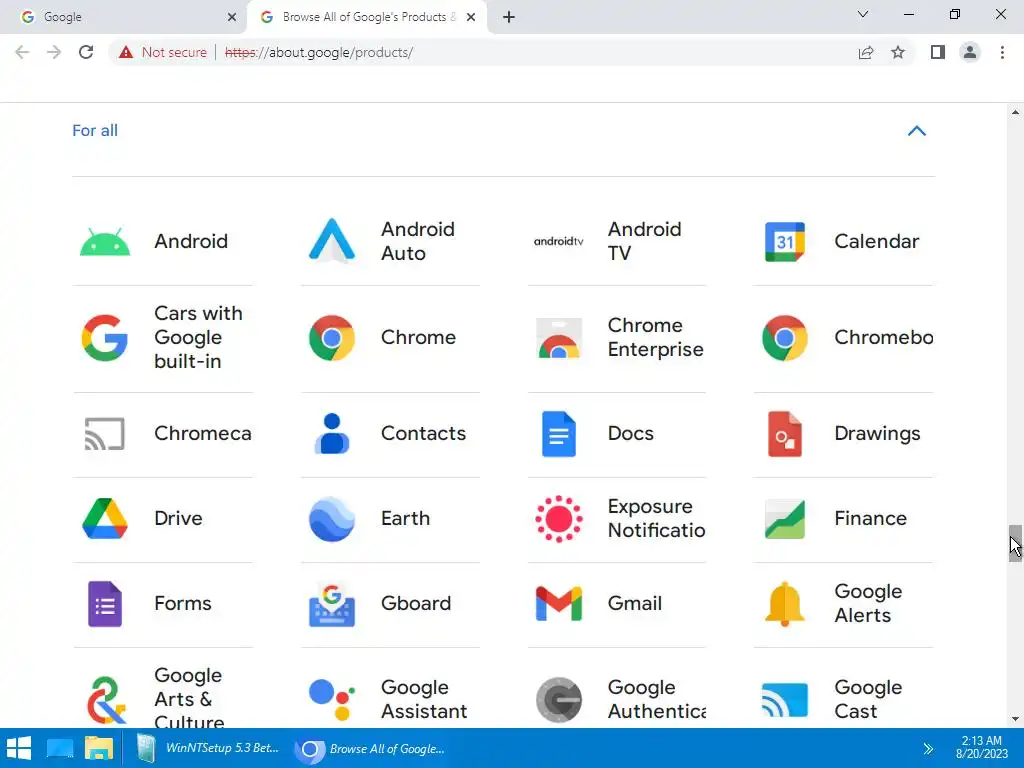Open the Chrome Enterprise text link
Image resolution: width=1024 pixels, height=768 pixels.
pyautogui.click(x=656, y=337)
